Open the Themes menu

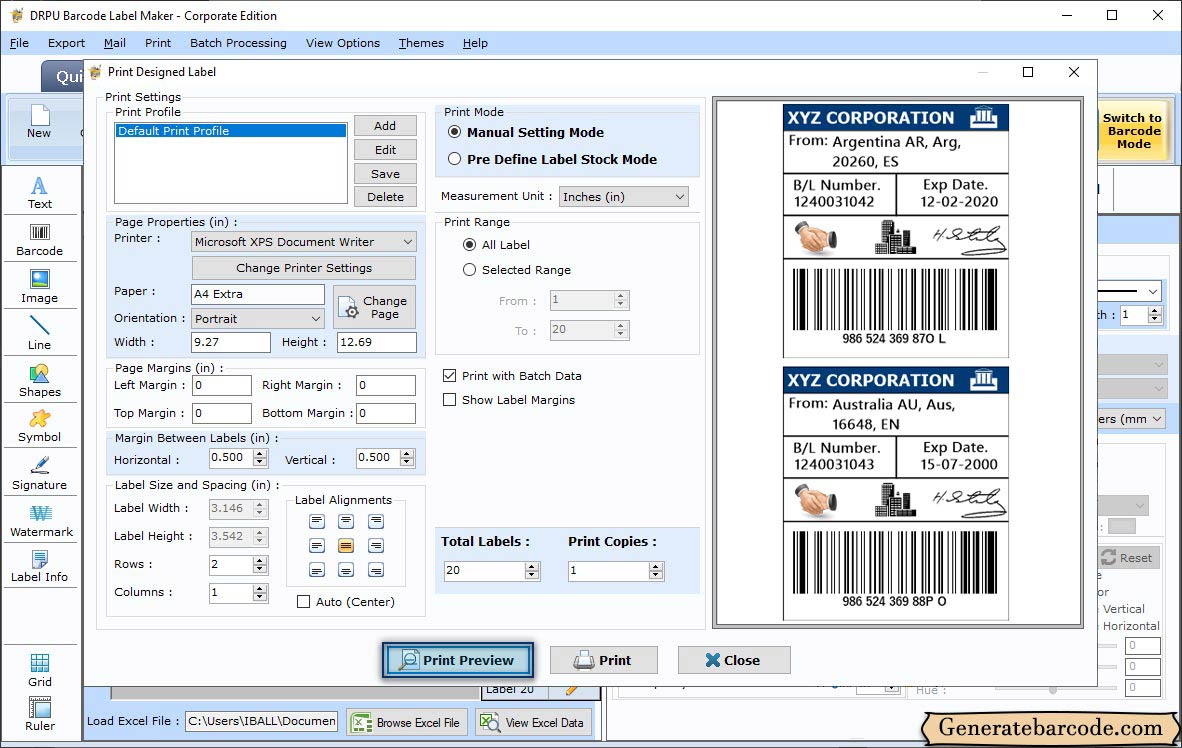pyautogui.click(x=421, y=43)
